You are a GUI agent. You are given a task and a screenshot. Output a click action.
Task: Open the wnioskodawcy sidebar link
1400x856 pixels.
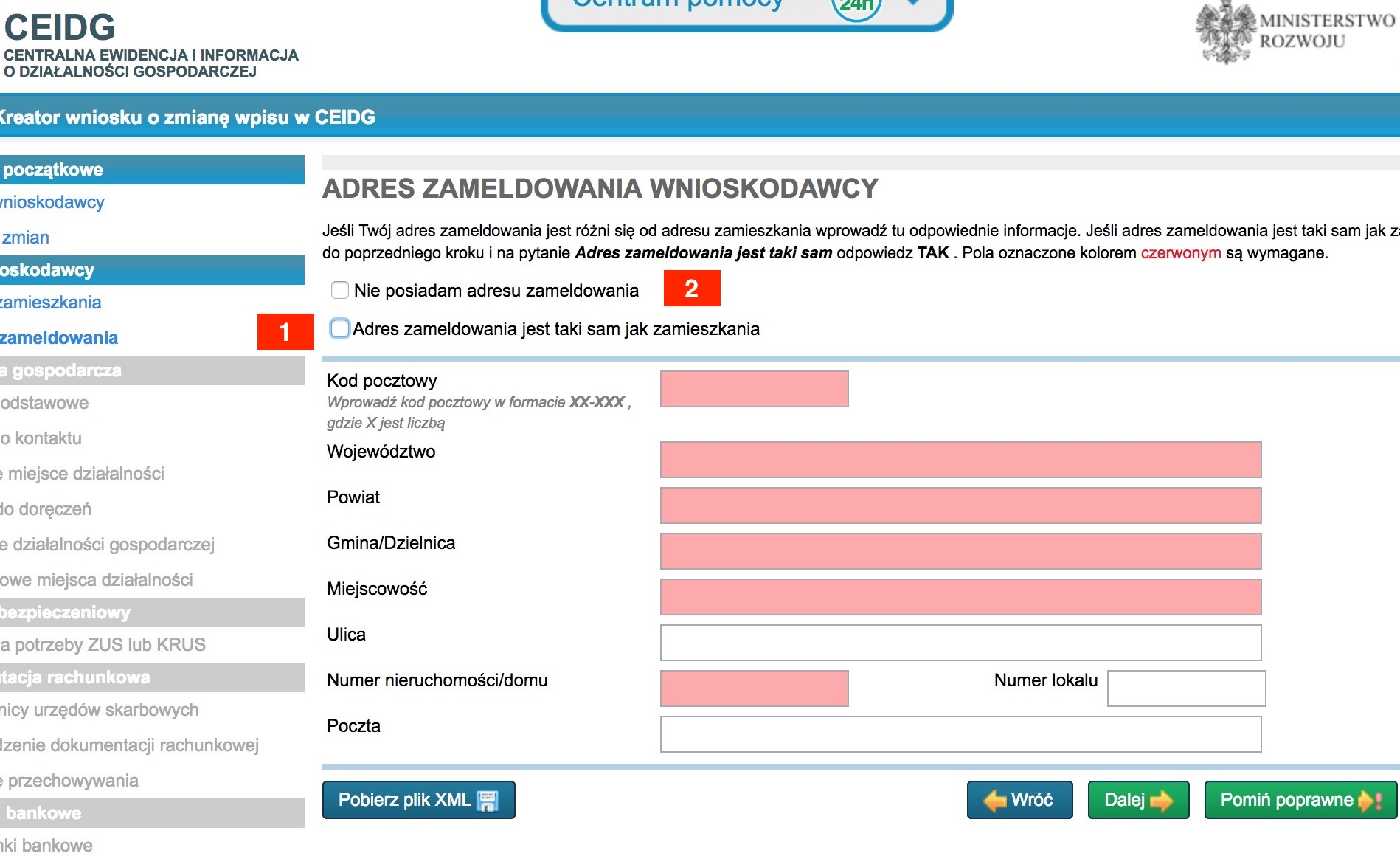coord(52,202)
